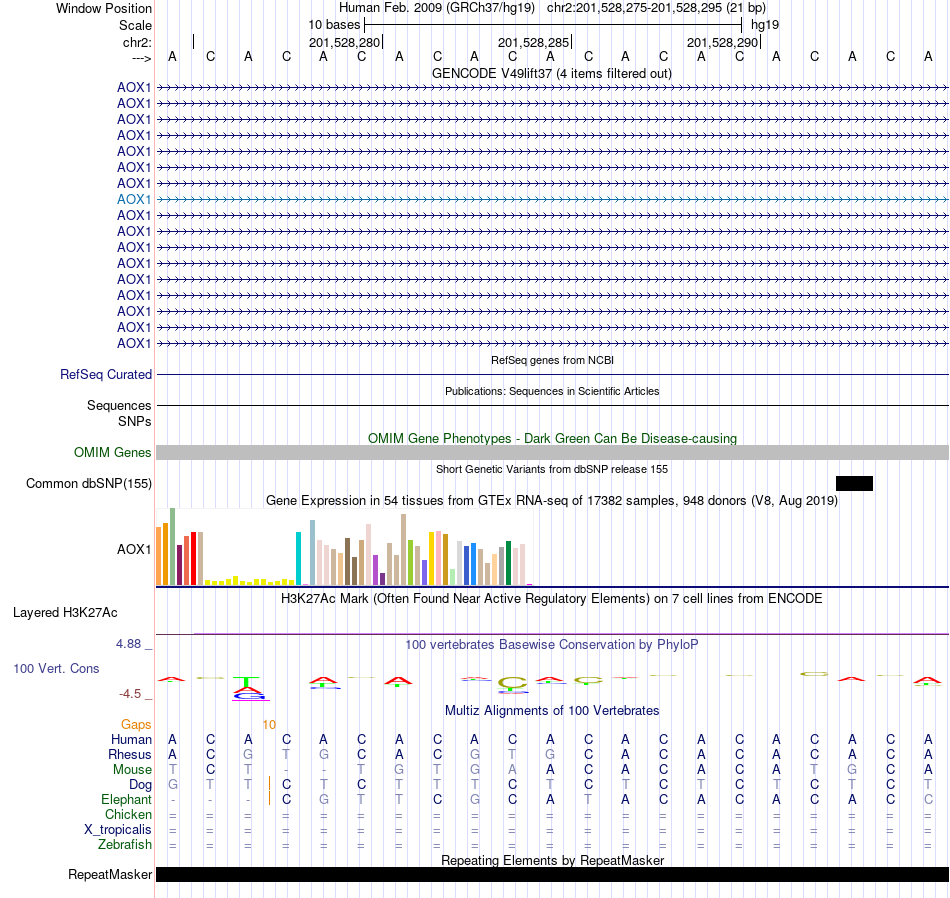Click position marker 201,528,285

(x=534, y=42)
